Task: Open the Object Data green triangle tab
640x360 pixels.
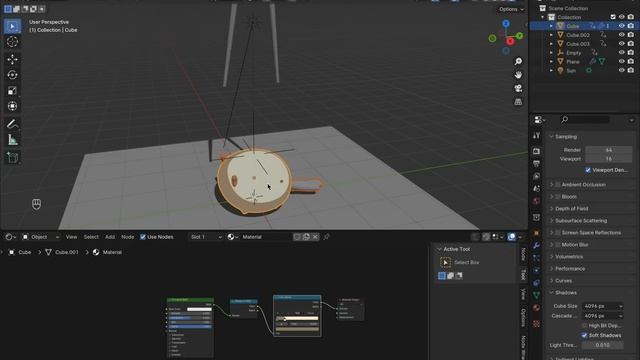Action: click(x=536, y=295)
